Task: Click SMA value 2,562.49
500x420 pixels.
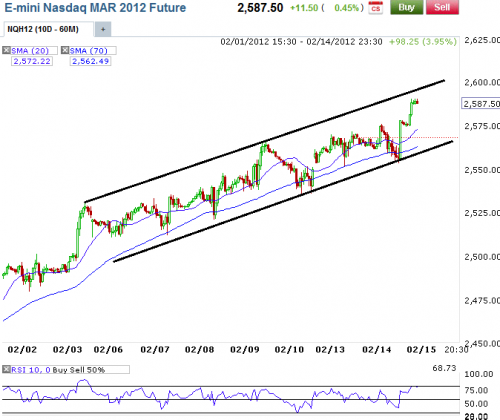Action: coord(90,61)
